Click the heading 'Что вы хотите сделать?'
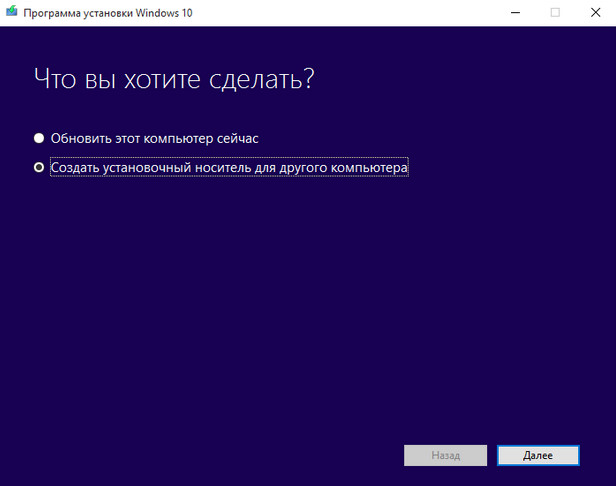Screen dimensions: 616x486 pos(174,79)
